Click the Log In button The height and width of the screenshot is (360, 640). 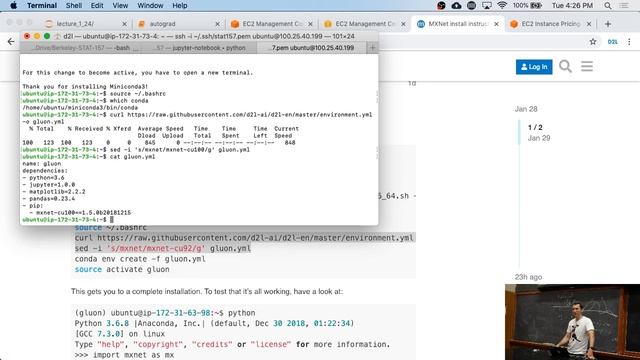(x=534, y=67)
